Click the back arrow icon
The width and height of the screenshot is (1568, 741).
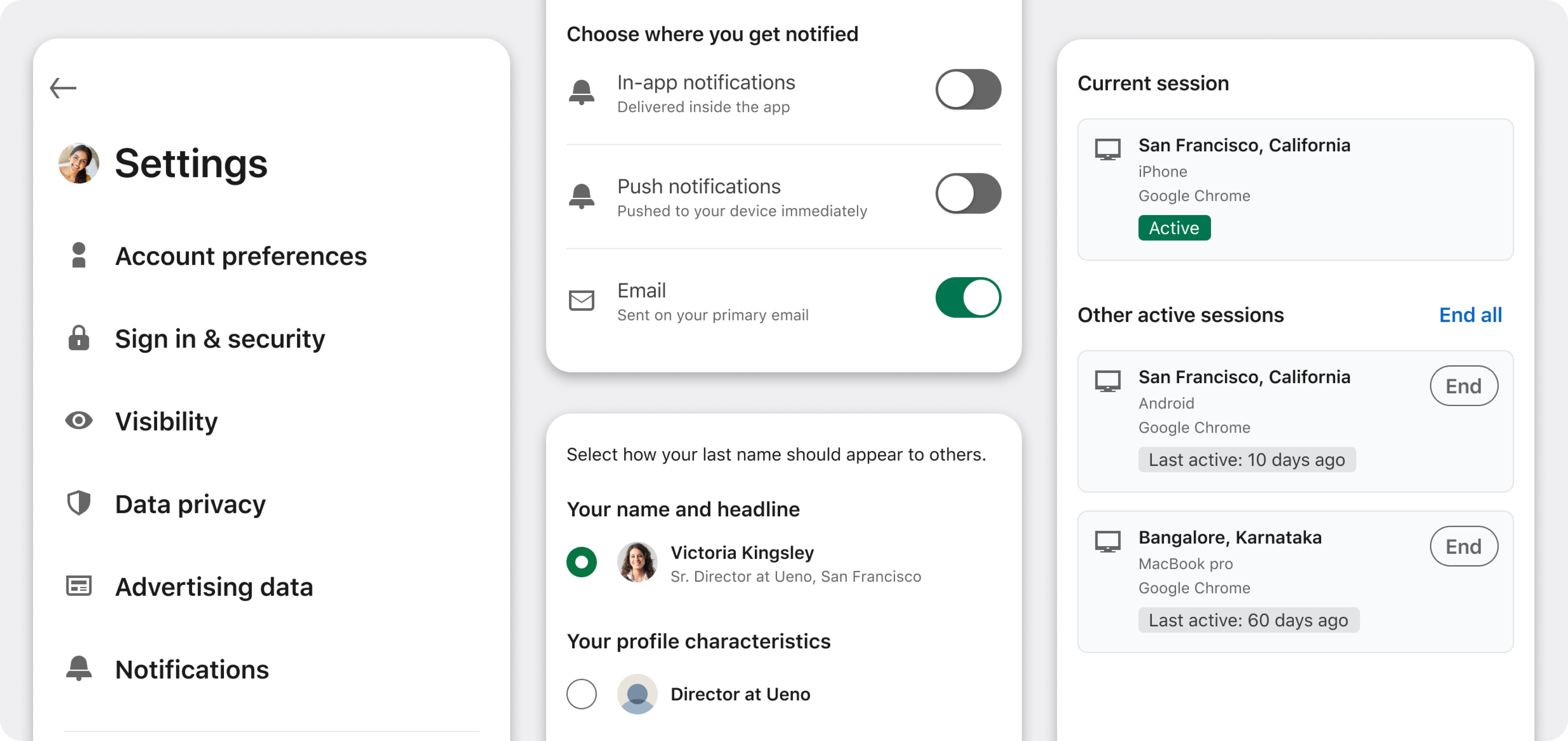(63, 88)
